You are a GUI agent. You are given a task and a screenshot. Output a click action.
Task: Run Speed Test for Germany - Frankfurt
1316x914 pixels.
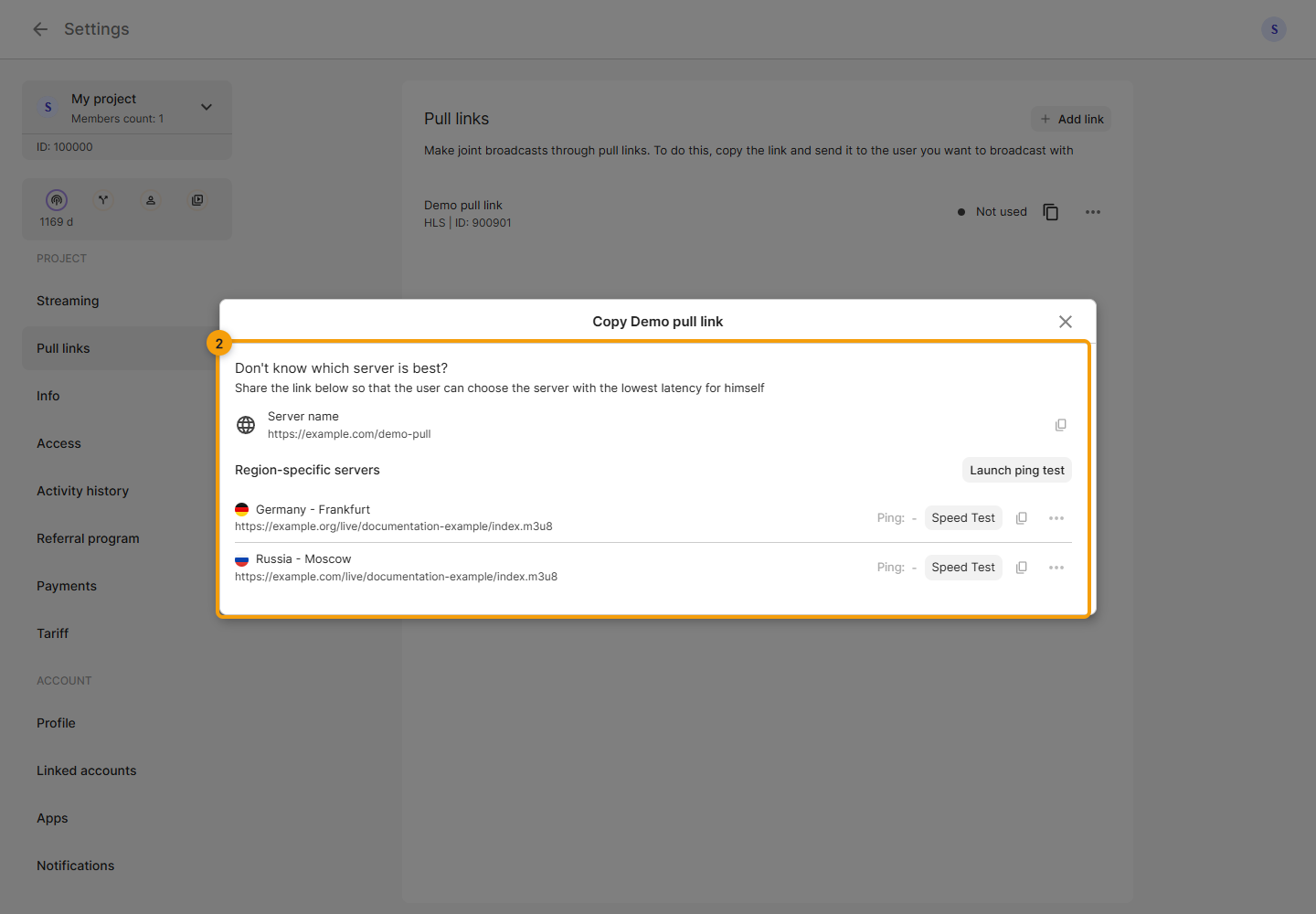tap(963, 518)
